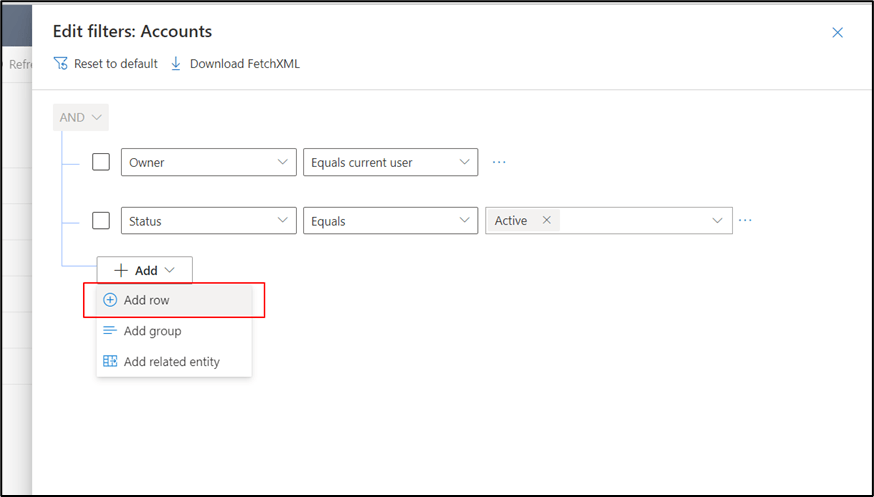
Task: Choose Add related entity menu option
Action: pyautogui.click(x=171, y=362)
